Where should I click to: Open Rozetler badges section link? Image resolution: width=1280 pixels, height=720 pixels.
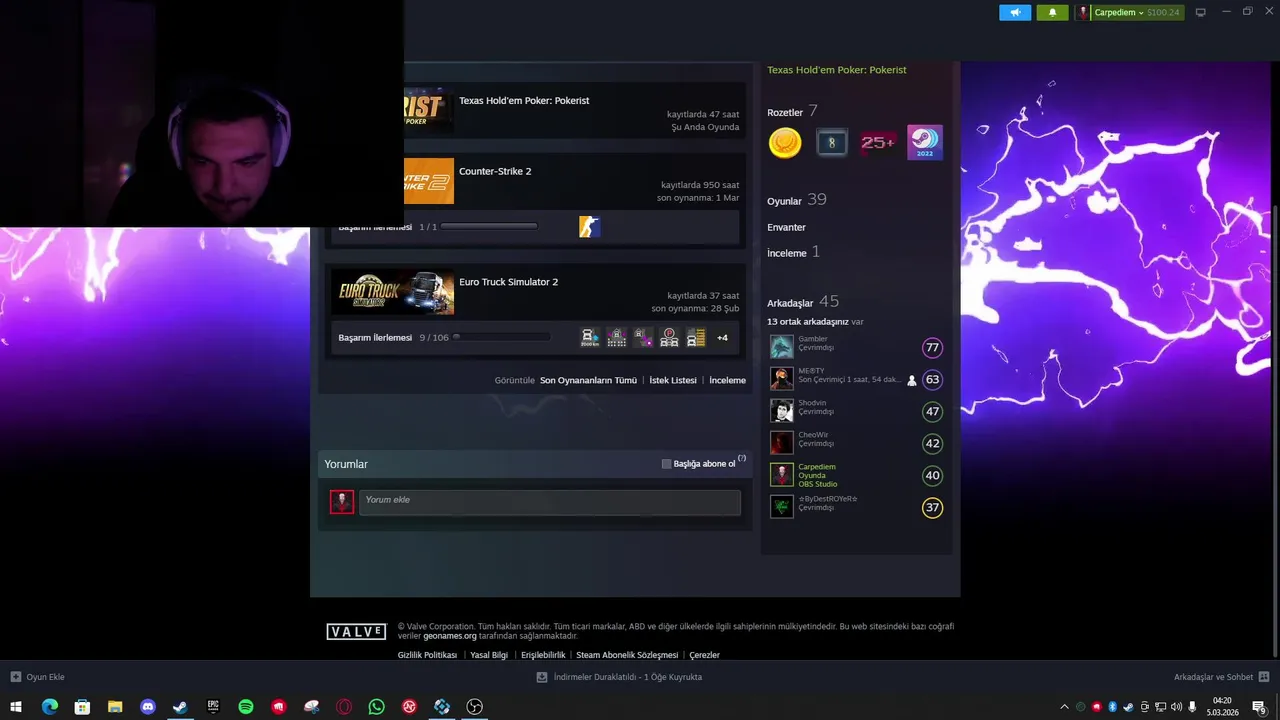785,112
